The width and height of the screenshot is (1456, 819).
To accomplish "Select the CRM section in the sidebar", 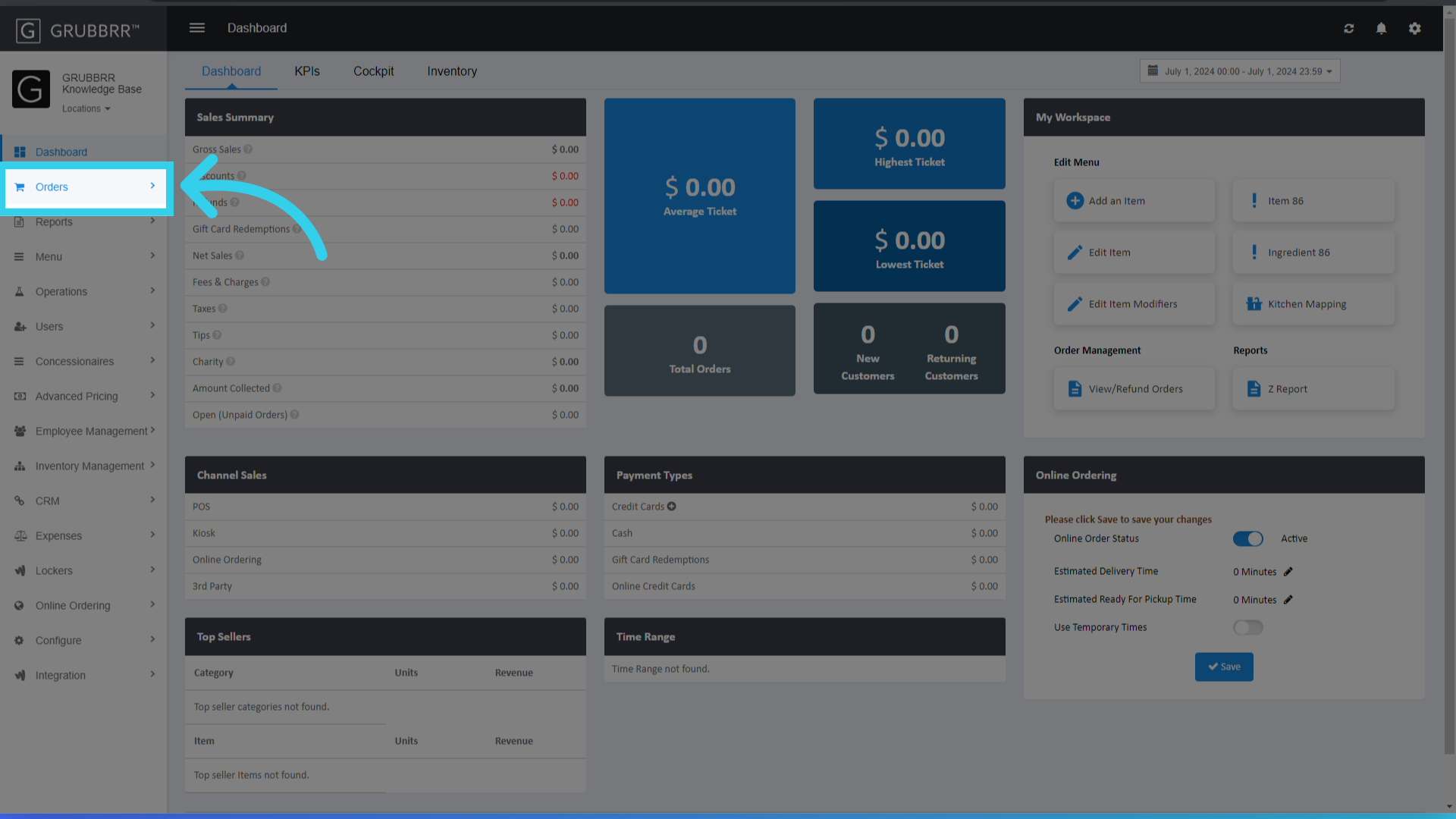I will (47, 500).
